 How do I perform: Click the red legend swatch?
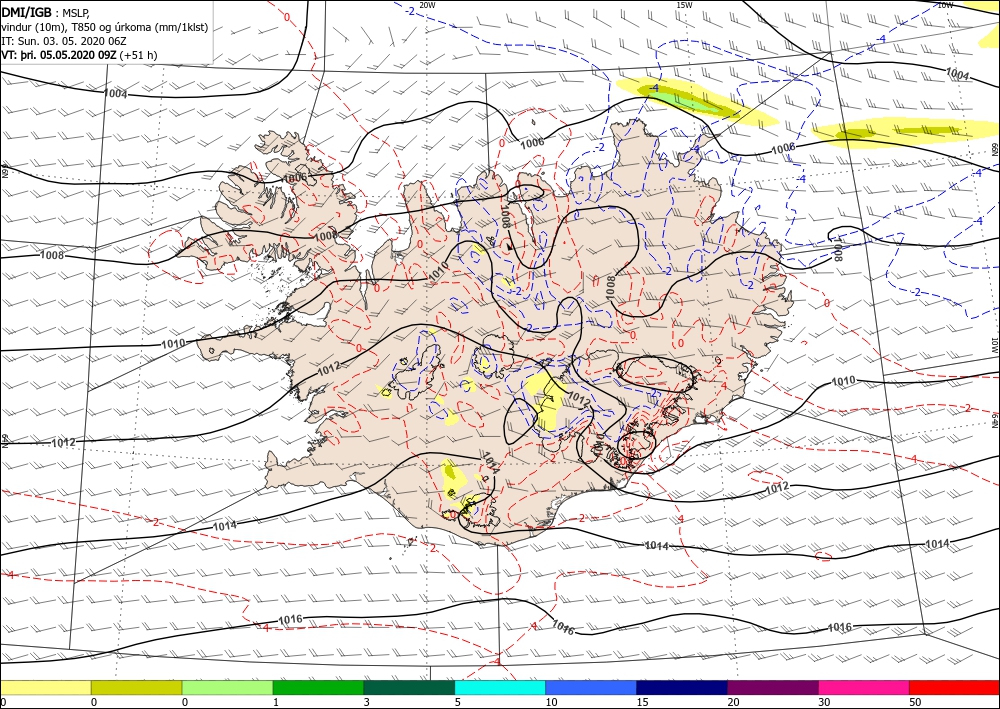(x=955, y=687)
